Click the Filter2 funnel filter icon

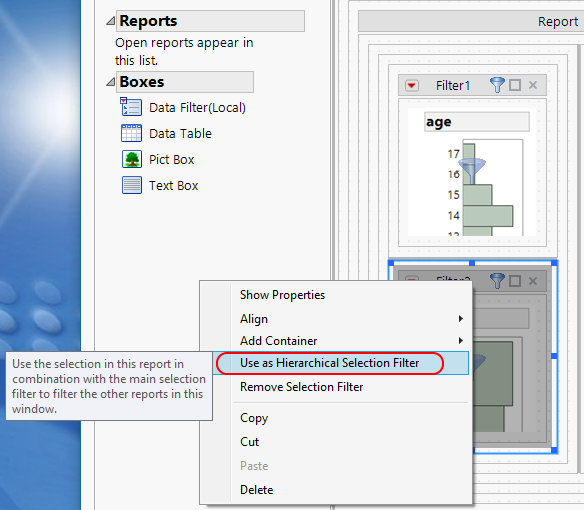497,281
